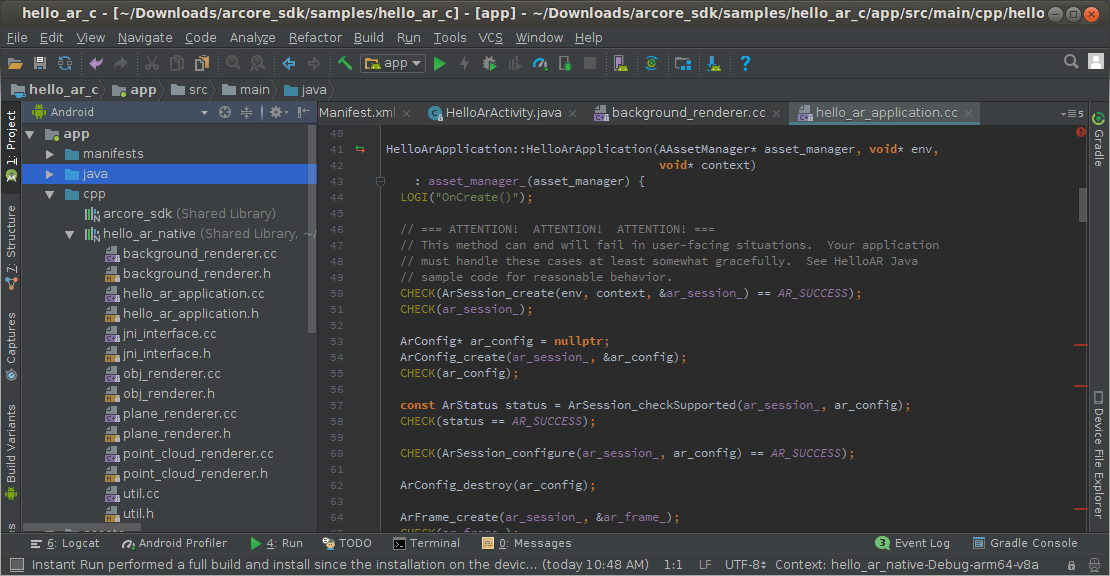Open the Build menu
The image size is (1110, 576).
(368, 37)
